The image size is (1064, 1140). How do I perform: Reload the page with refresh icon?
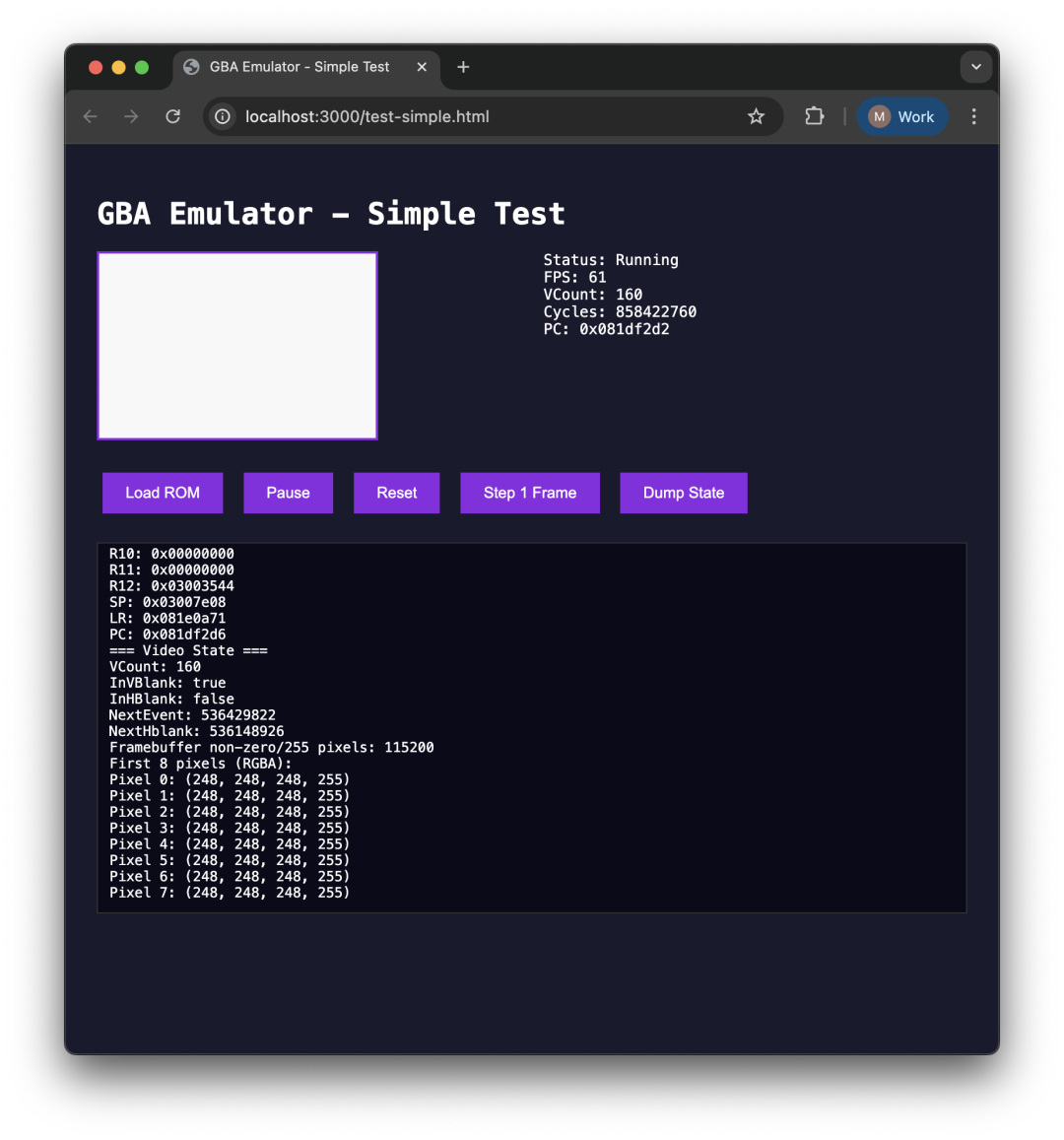coord(173,116)
